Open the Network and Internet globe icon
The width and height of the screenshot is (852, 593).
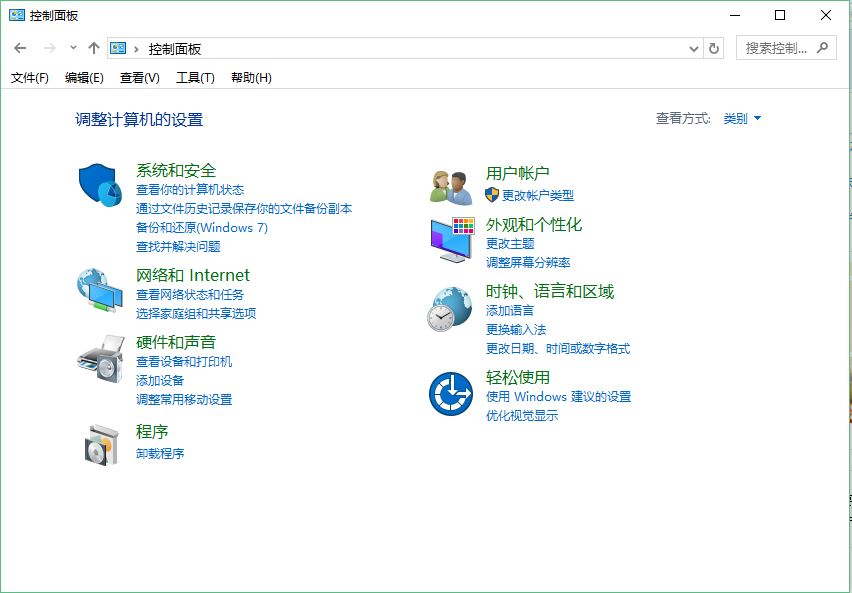(99, 290)
